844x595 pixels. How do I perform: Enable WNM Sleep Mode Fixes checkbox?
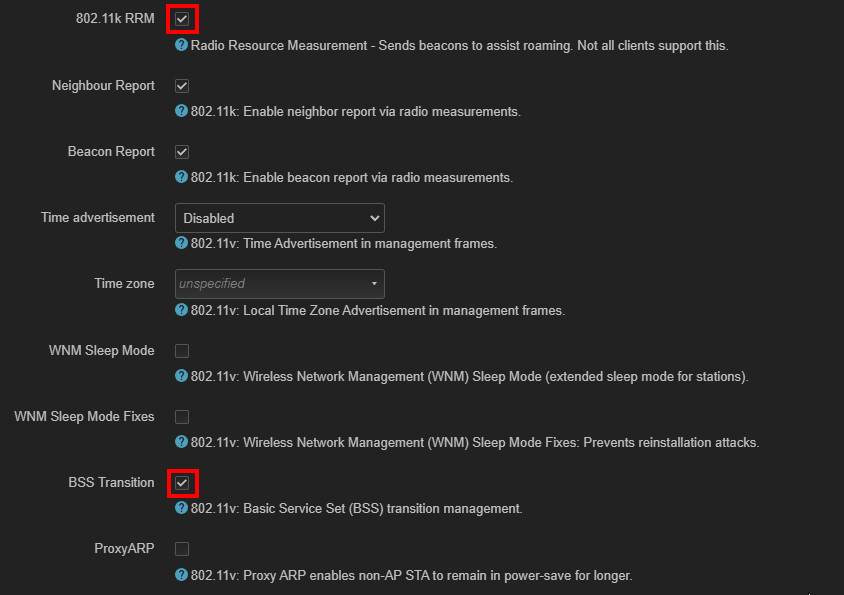click(x=182, y=417)
